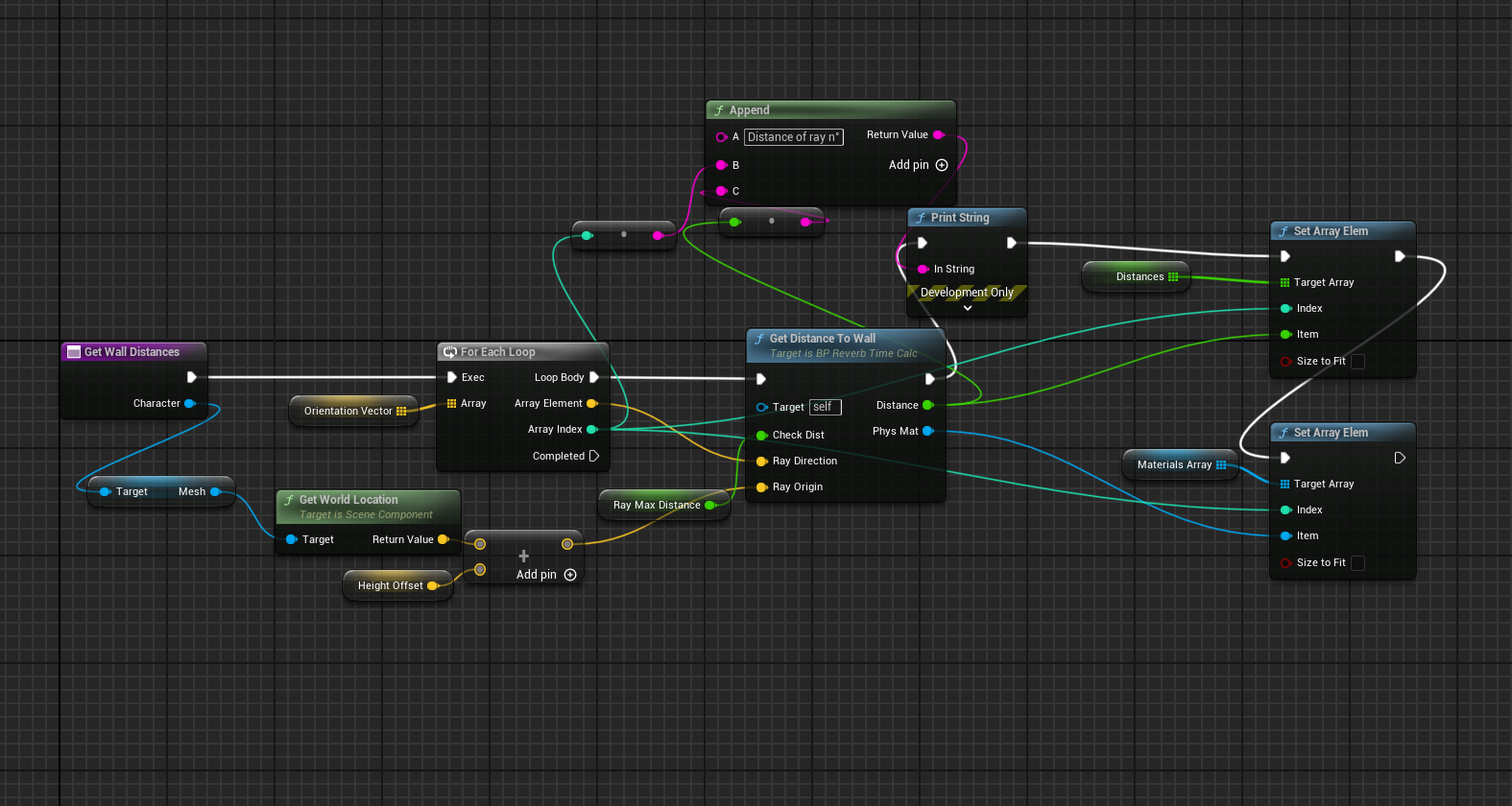Viewport: 1512px width, 806px height.
Task: Click the Get Wall Distances execution output pin
Action: click(192, 377)
